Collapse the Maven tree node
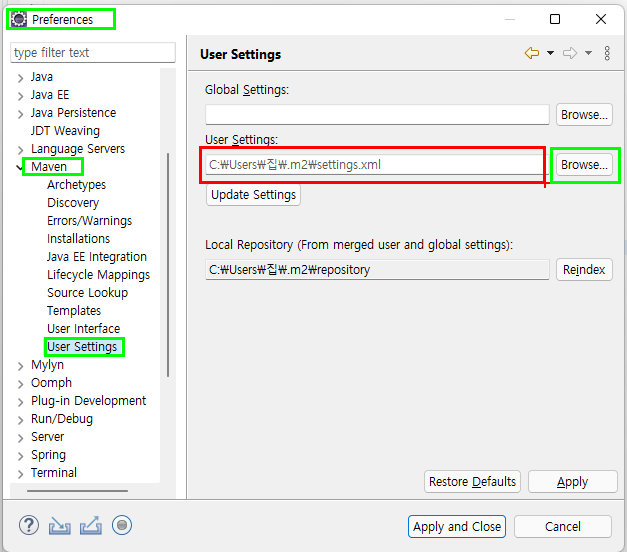The height and width of the screenshot is (552, 627). pyautogui.click(x=19, y=167)
